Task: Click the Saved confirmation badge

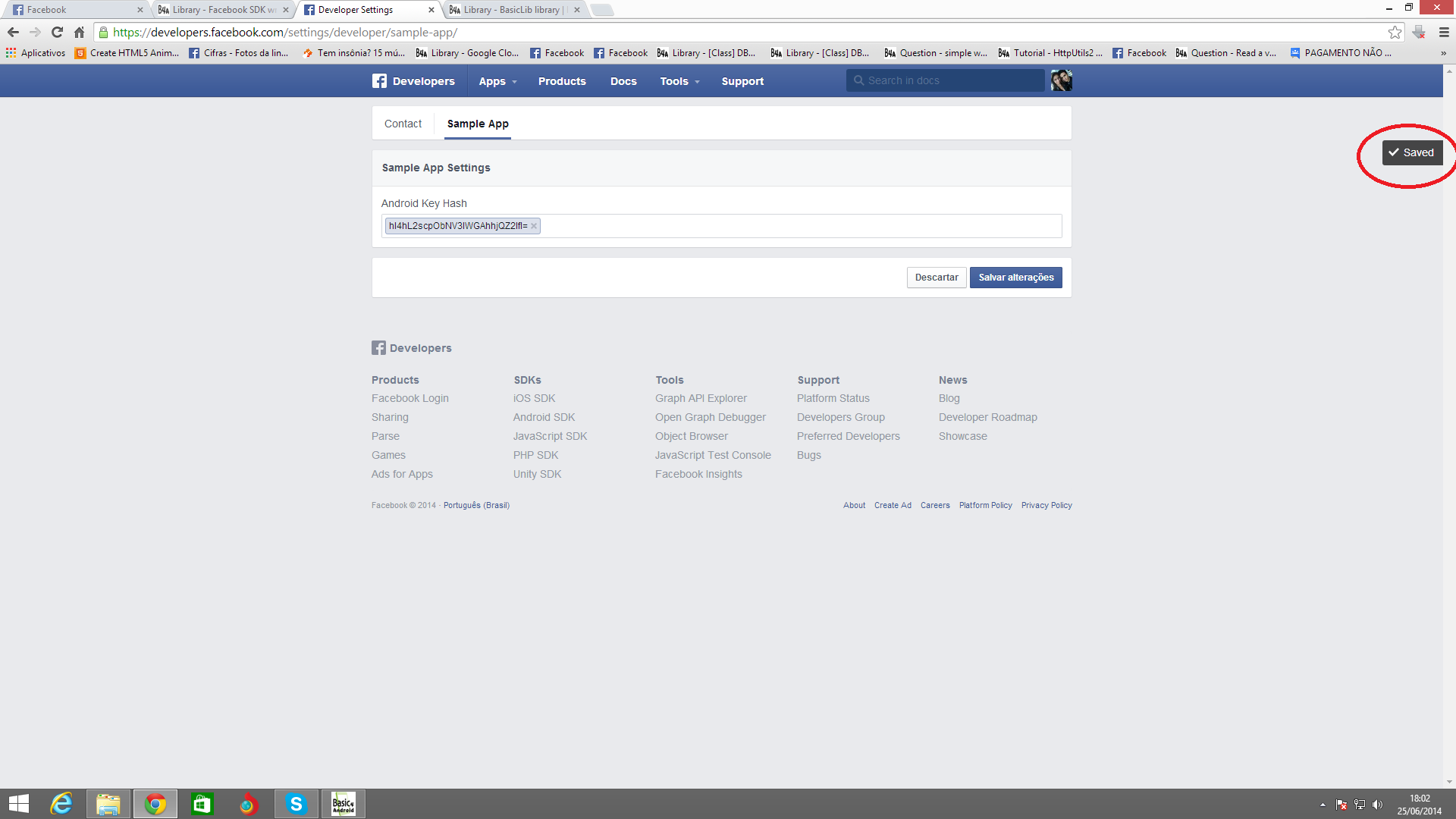Action: click(x=1412, y=152)
